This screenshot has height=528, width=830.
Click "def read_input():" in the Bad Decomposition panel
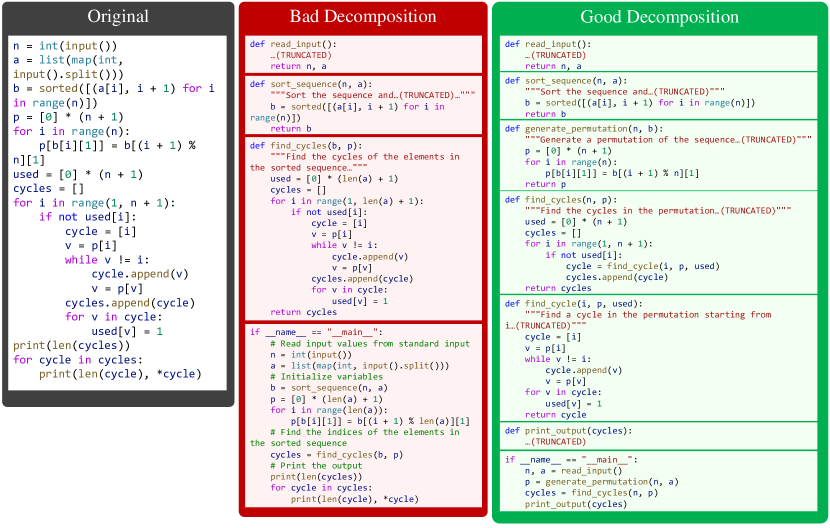293,44
